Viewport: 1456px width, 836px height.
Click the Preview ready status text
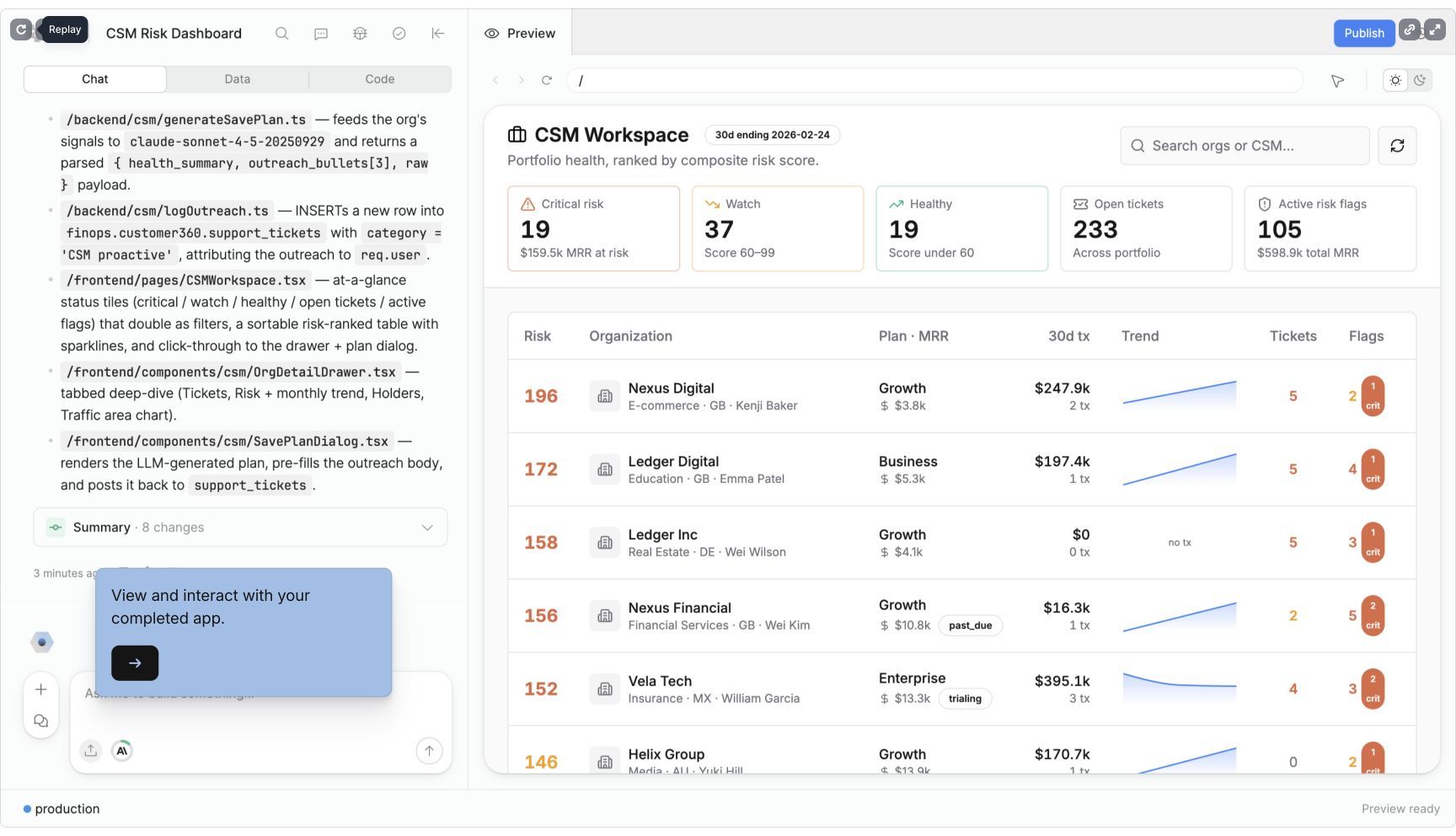pos(1400,809)
